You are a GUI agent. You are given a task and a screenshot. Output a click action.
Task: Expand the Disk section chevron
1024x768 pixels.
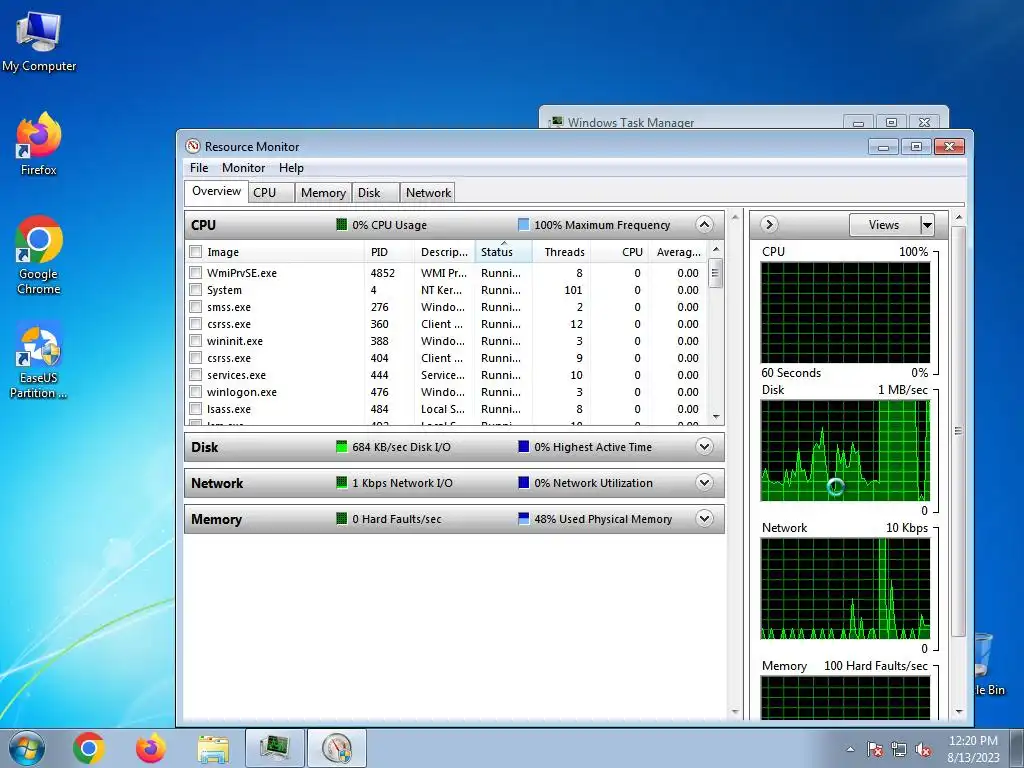704,447
